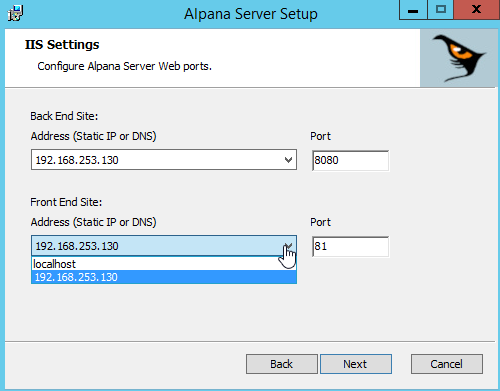This screenshot has height=391, width=500.
Task: Click the "Alpana Server Setup" window title
Action: pyautogui.click(x=251, y=14)
